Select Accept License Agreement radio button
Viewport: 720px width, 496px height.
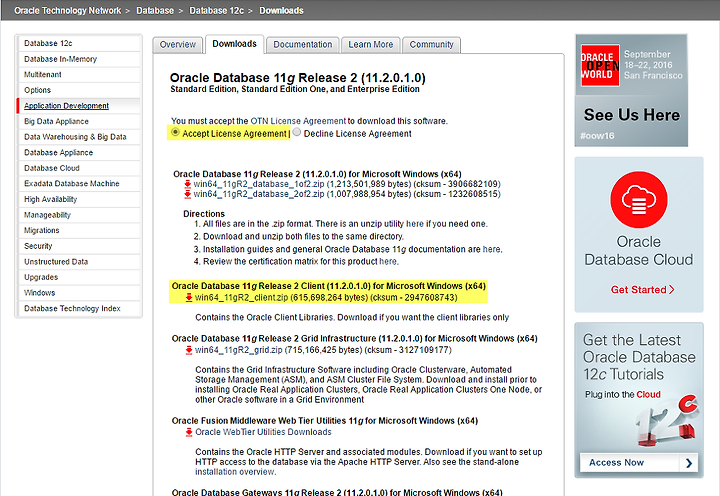pos(175,132)
